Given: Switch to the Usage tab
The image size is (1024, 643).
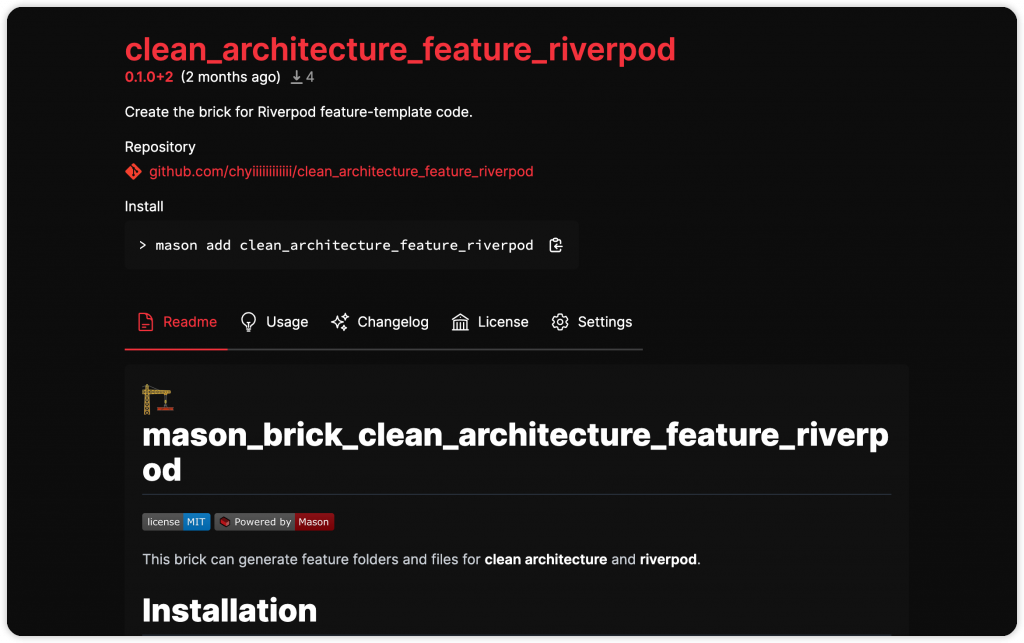Looking at the screenshot, I should click(x=274, y=322).
